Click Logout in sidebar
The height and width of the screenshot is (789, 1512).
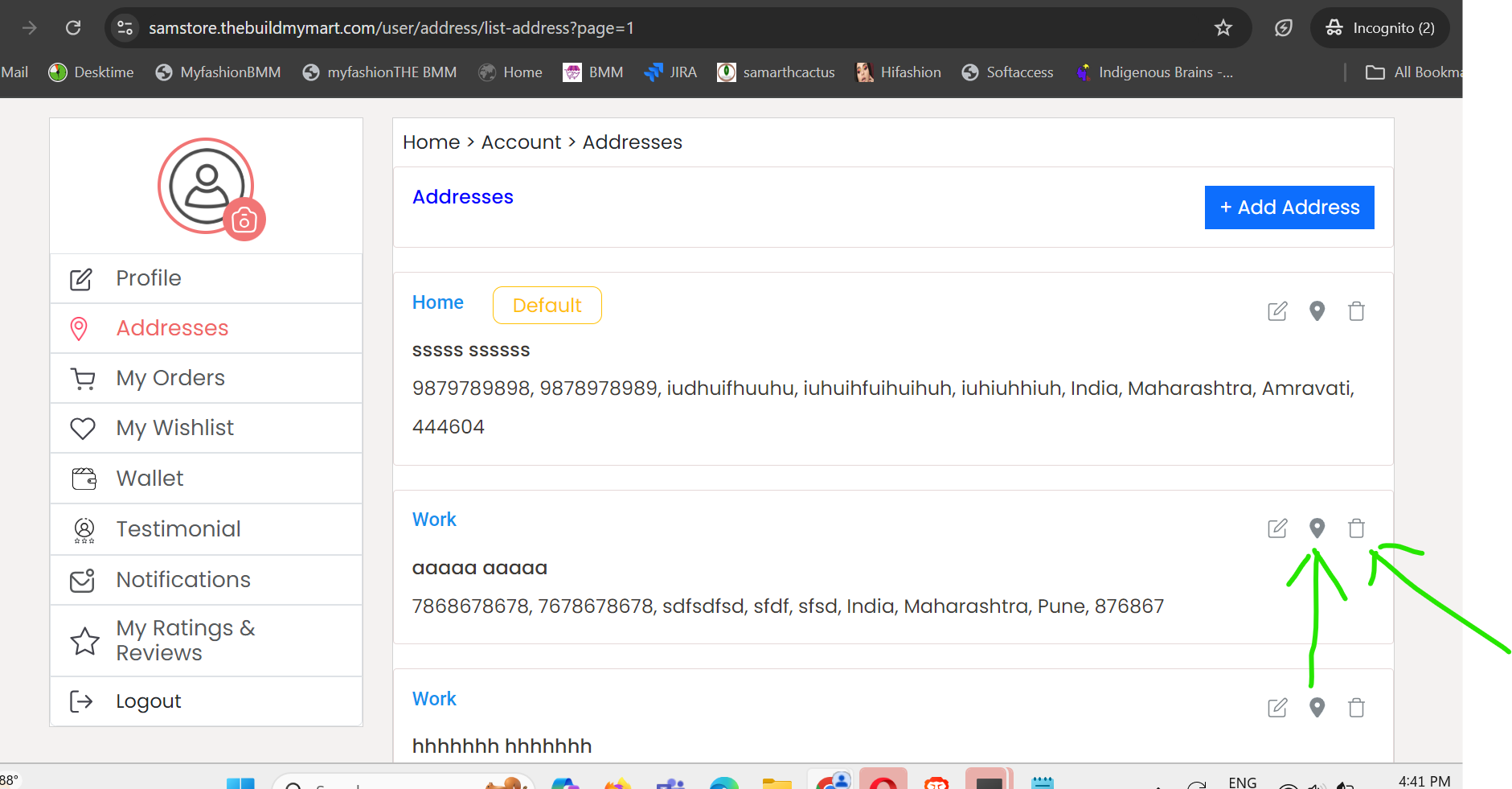tap(207, 701)
